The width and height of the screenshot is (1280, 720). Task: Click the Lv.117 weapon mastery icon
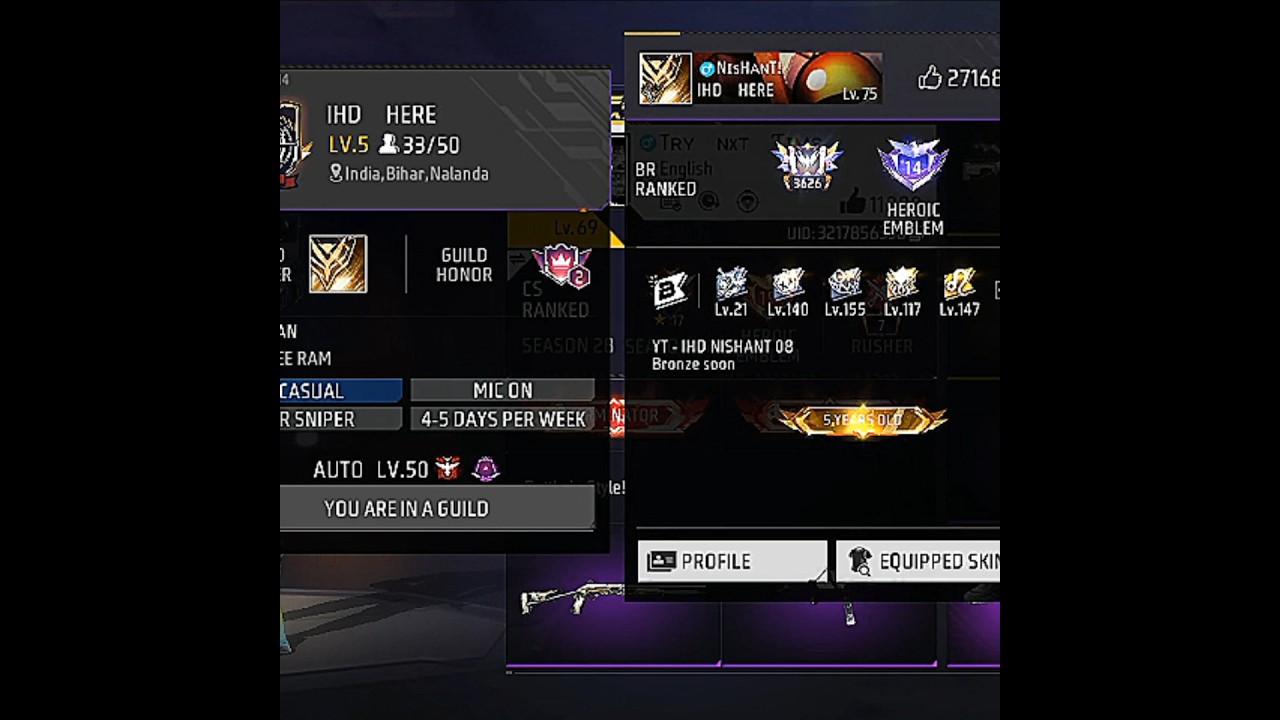902,284
